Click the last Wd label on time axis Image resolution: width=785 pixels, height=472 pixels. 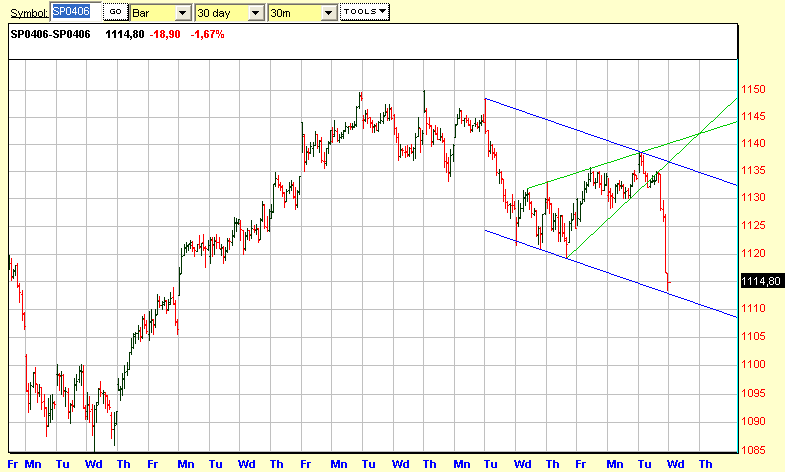click(675, 464)
